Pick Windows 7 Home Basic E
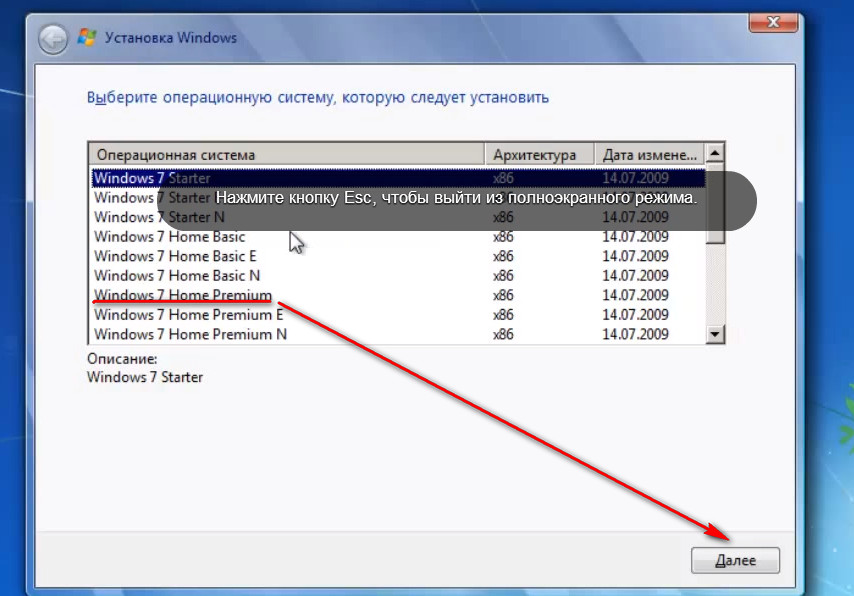This screenshot has height=596, width=854. tap(175, 256)
